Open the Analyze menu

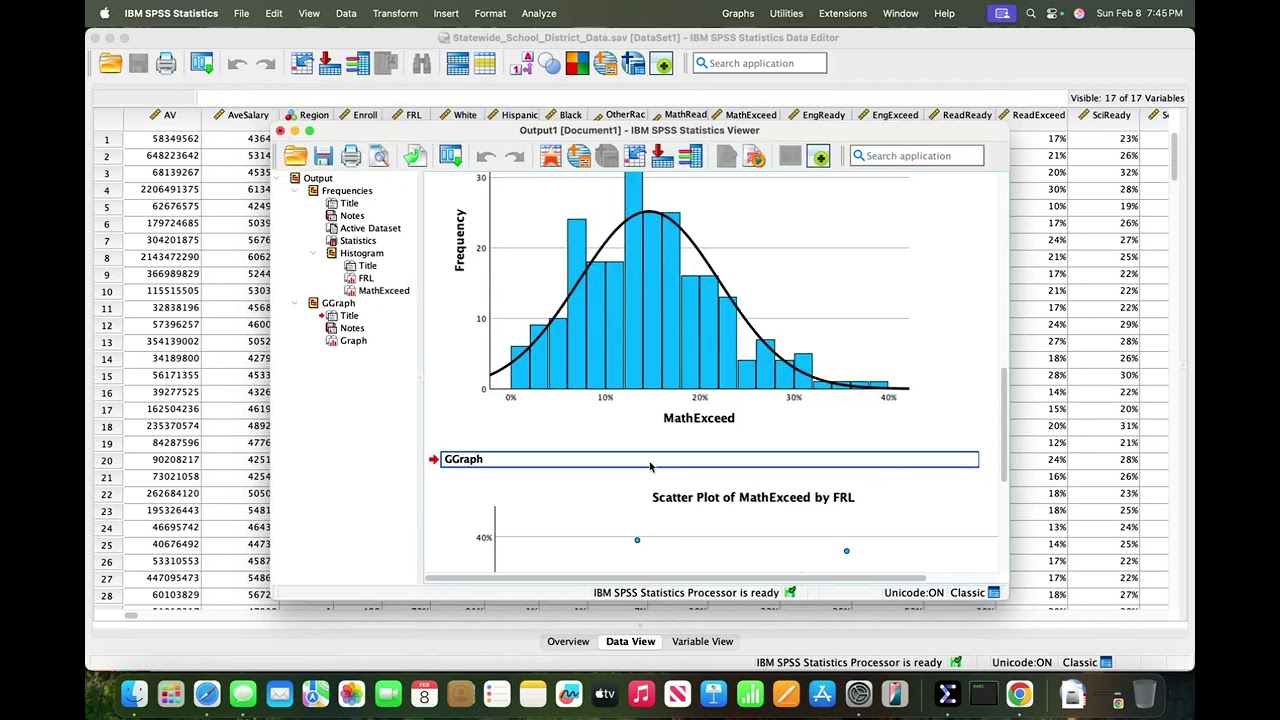[x=538, y=13]
